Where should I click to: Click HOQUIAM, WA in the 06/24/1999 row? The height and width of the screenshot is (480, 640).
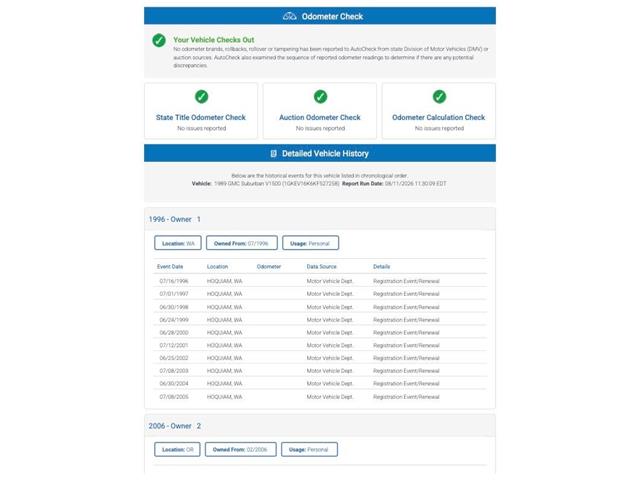224,320
